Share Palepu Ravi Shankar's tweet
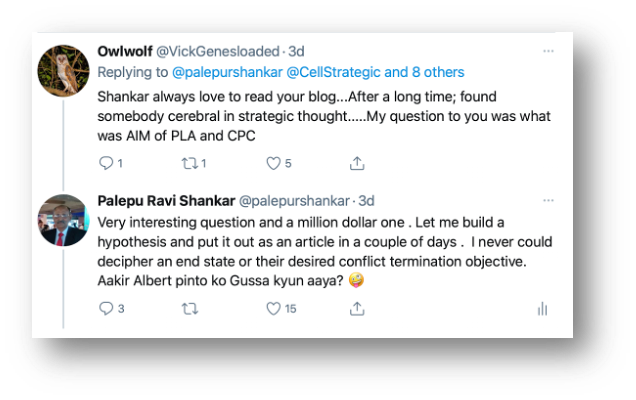The width and height of the screenshot is (636, 400). point(357,308)
